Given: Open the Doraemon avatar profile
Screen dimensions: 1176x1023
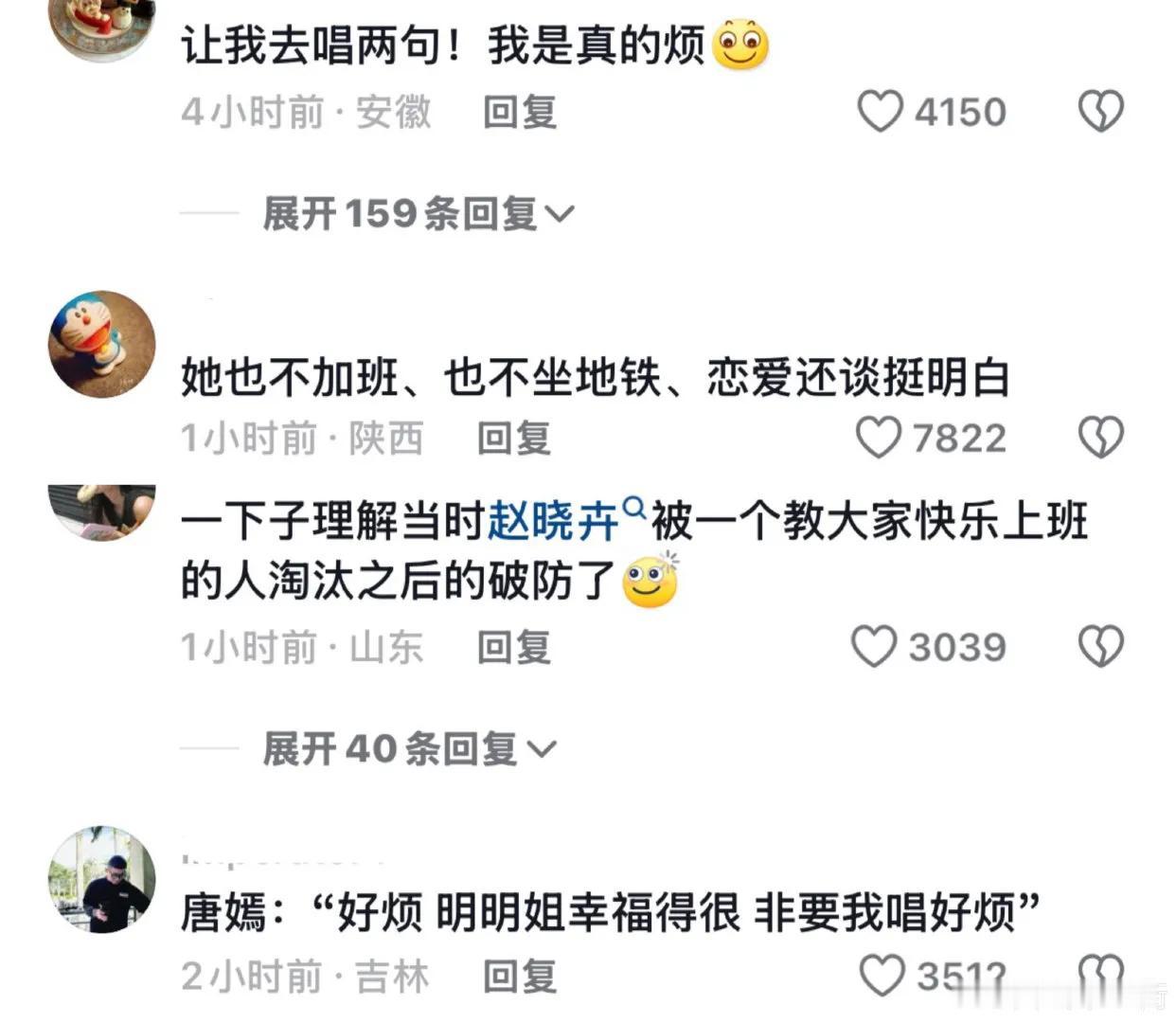Looking at the screenshot, I should [x=102, y=344].
